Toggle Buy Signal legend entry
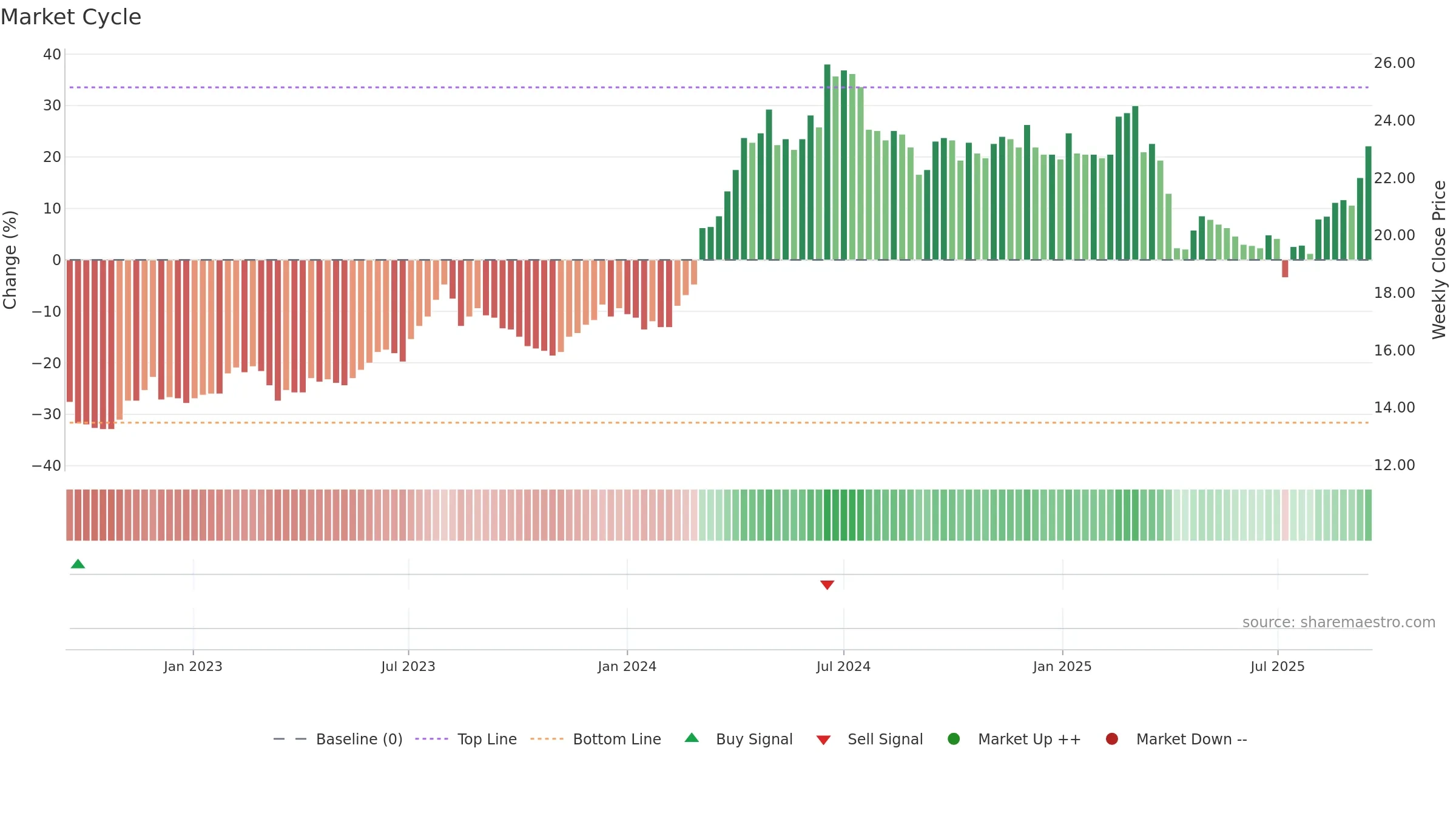 click(x=738, y=739)
